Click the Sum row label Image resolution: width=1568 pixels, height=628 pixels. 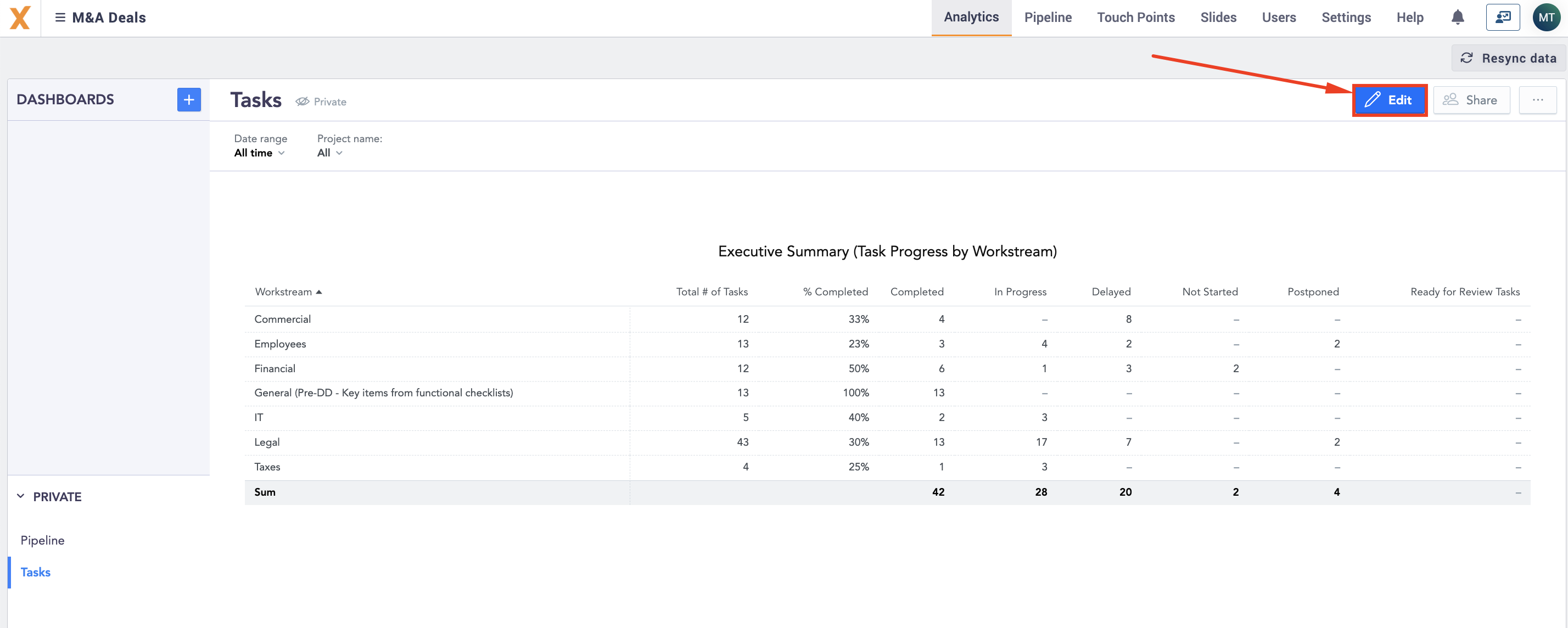(265, 492)
